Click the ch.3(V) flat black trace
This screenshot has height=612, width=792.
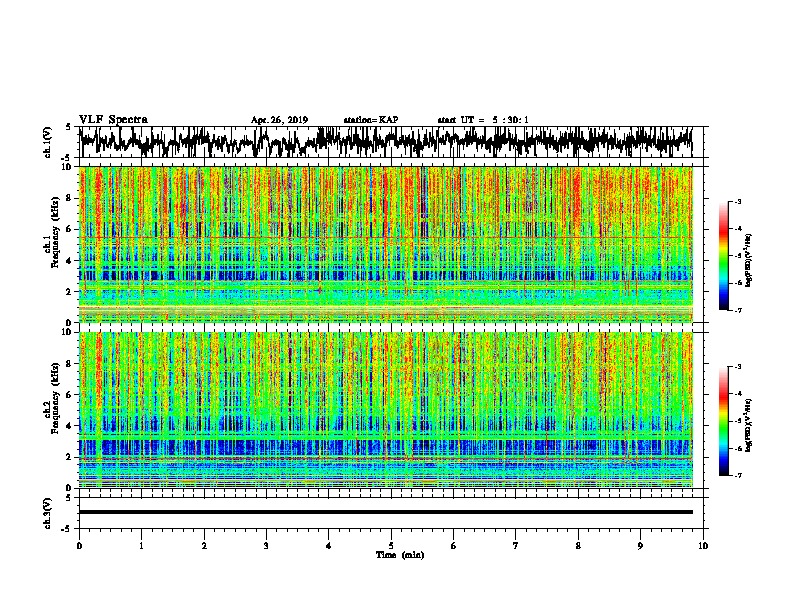tap(386, 512)
